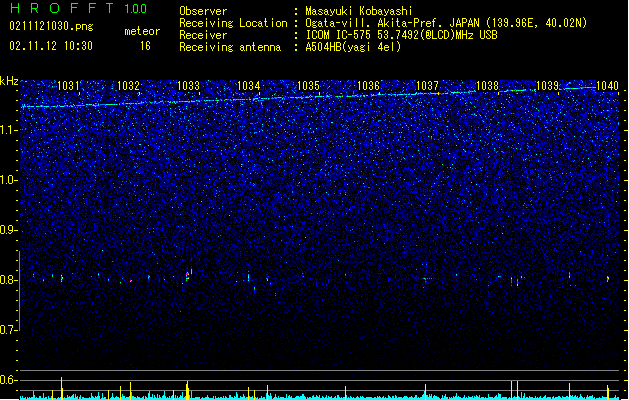Image resolution: width=629 pixels, height=400 pixels.
Task: Click time marker 1040
Action: 607,86
